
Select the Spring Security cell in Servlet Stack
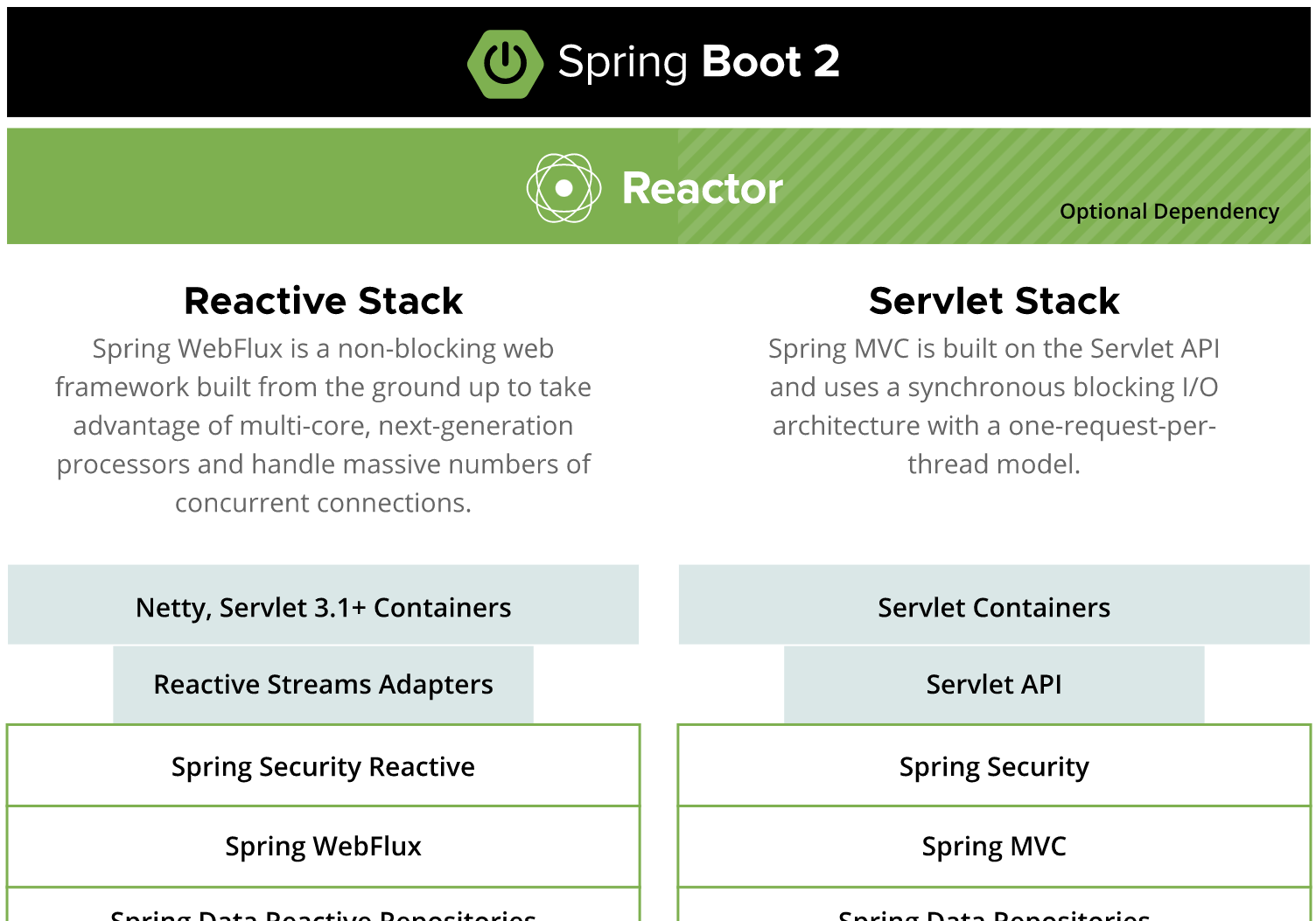coord(994,766)
